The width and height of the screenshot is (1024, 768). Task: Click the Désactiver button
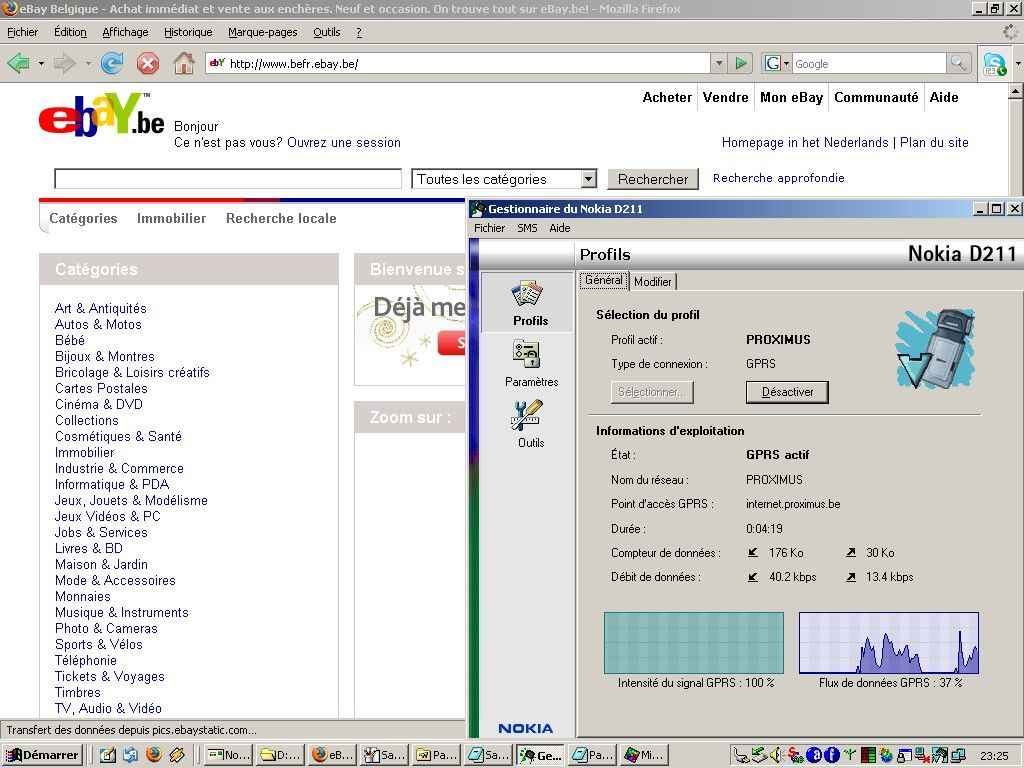click(787, 392)
